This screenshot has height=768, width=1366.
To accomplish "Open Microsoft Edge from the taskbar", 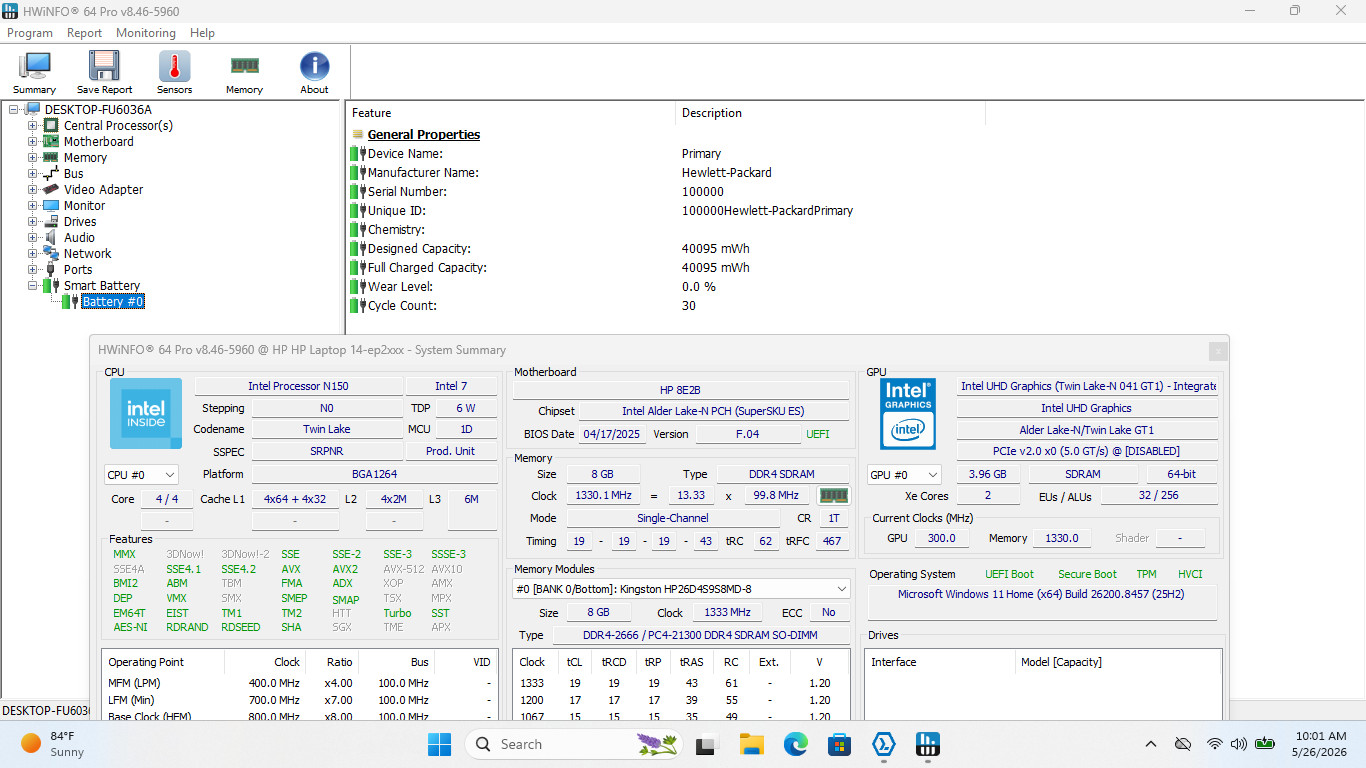I will pyautogui.click(x=796, y=744).
